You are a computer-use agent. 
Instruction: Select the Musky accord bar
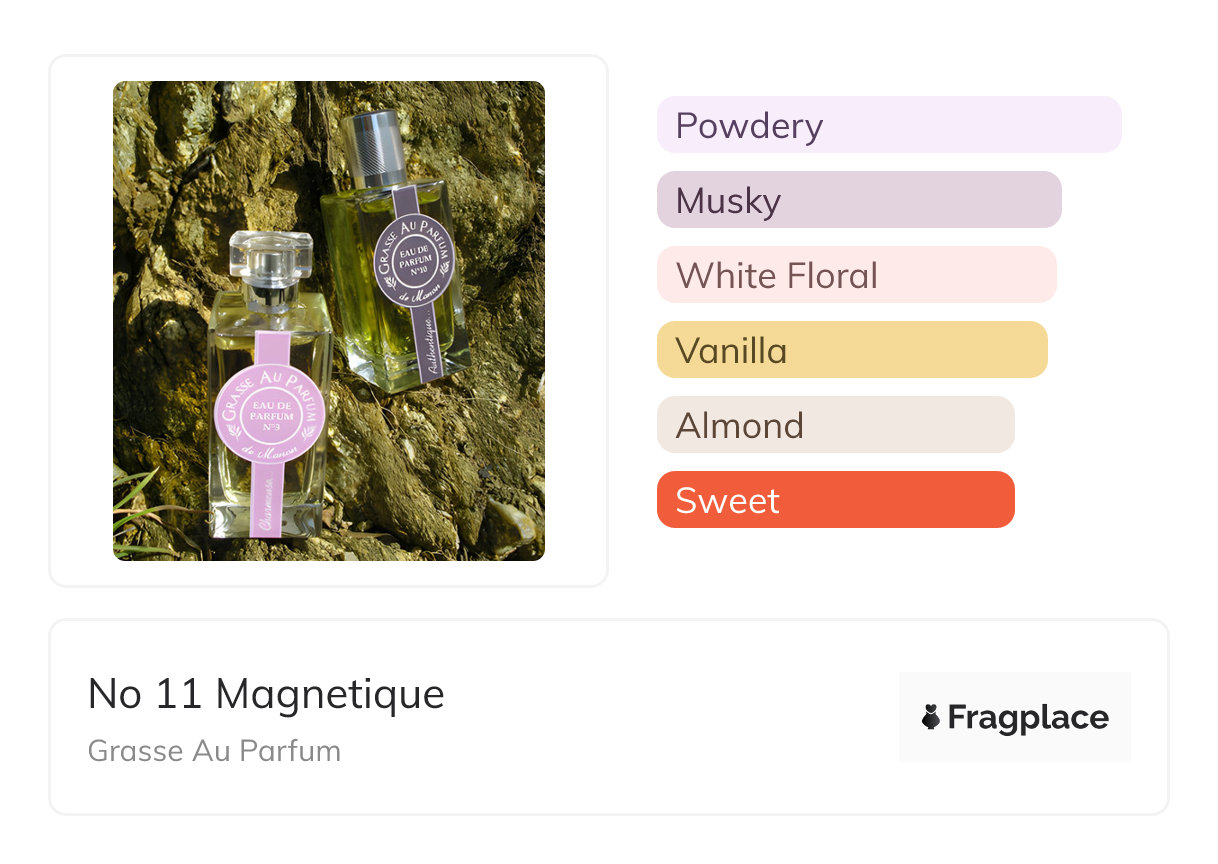click(x=858, y=200)
